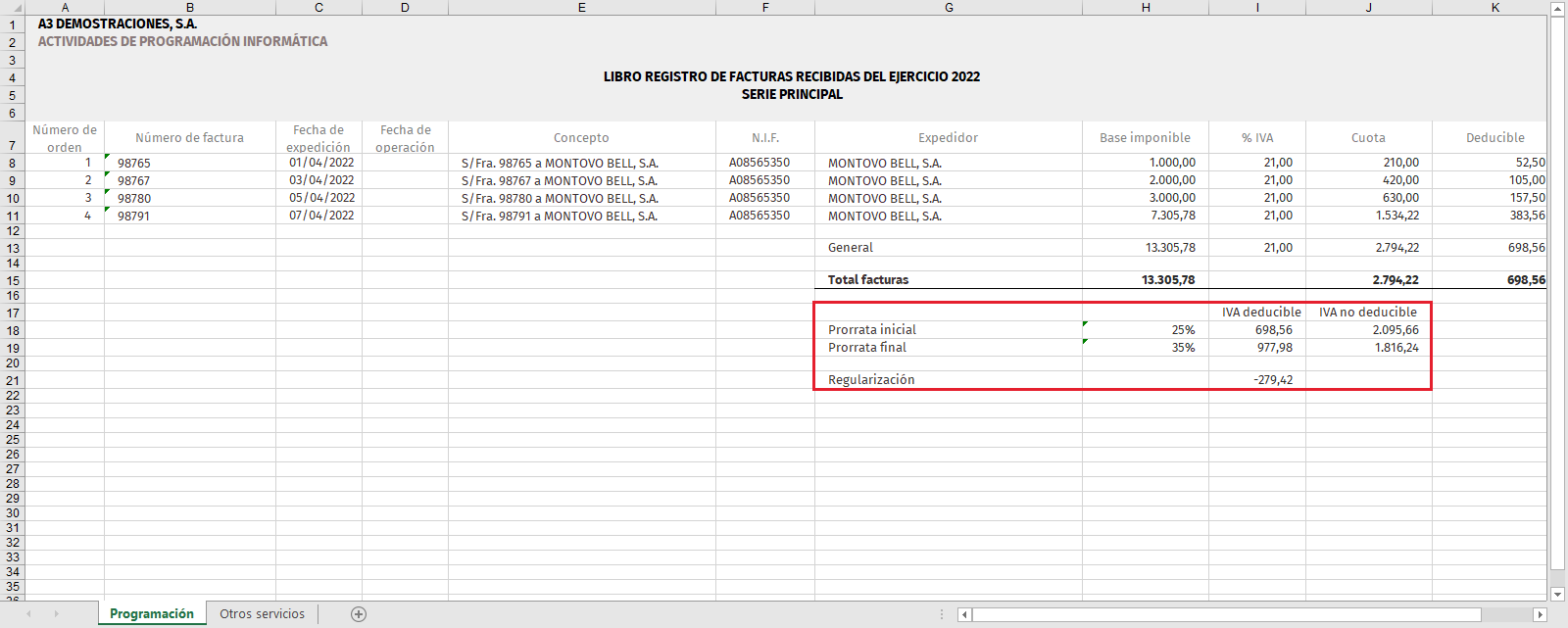Click the General summary row label

tap(851, 248)
